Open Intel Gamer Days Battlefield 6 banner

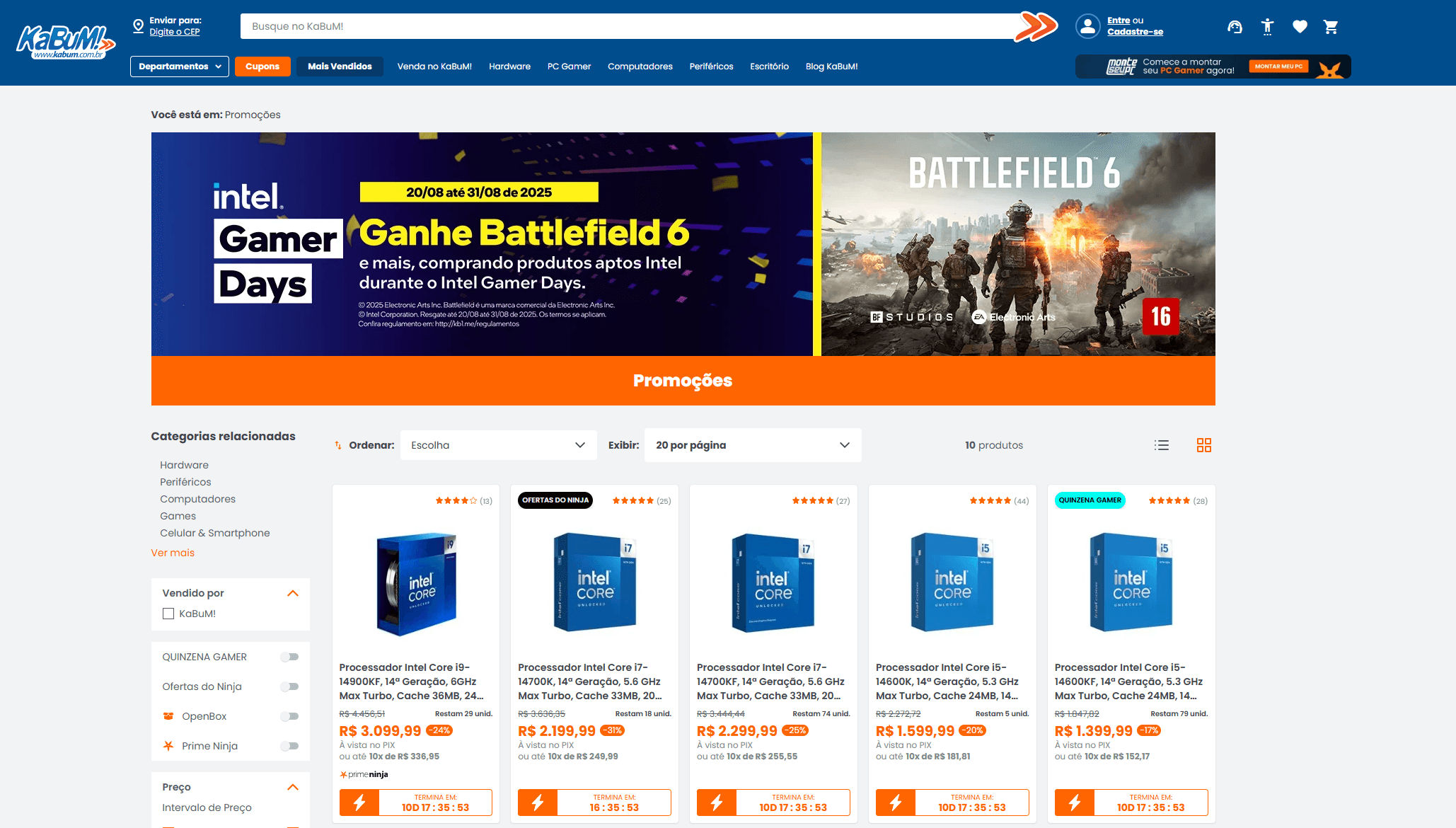tap(683, 244)
